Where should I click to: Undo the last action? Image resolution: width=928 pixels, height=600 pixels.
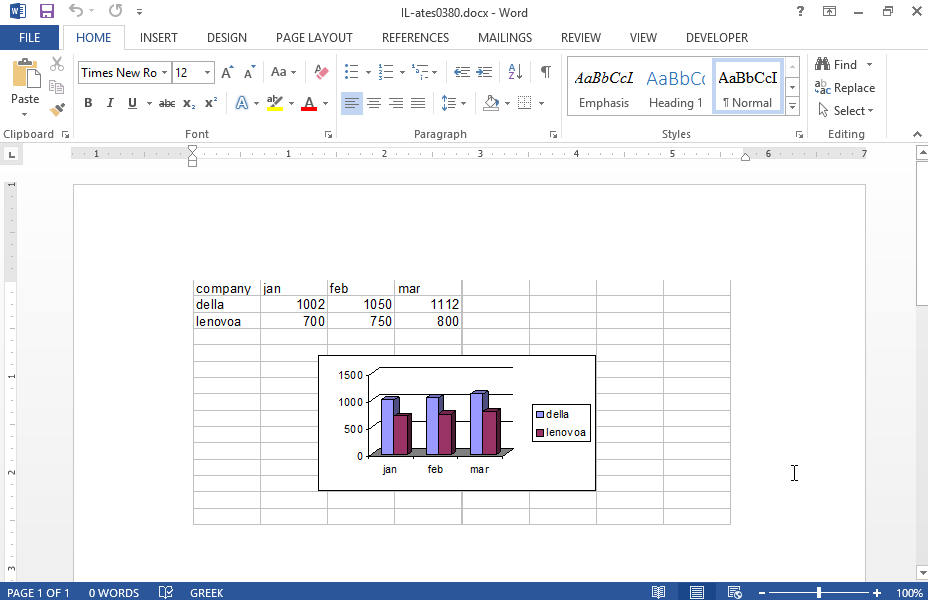click(76, 11)
